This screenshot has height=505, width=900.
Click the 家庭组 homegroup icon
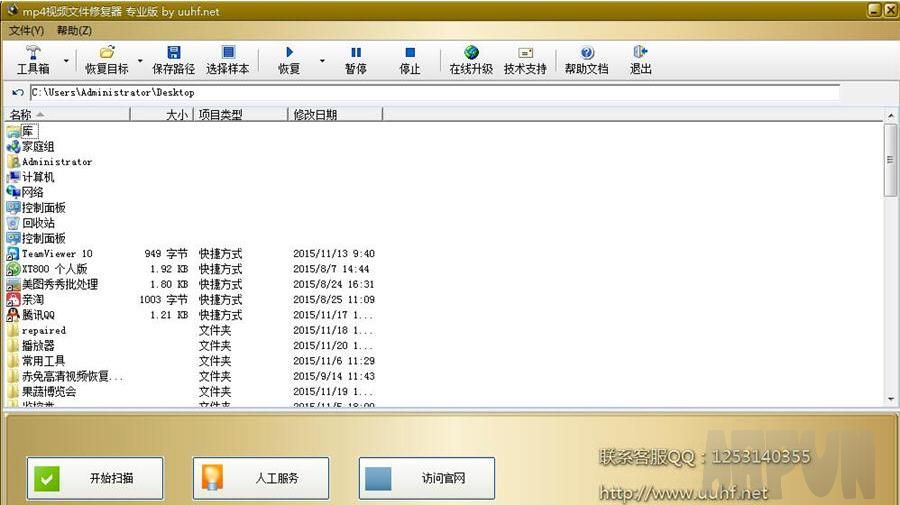click(x=13, y=146)
